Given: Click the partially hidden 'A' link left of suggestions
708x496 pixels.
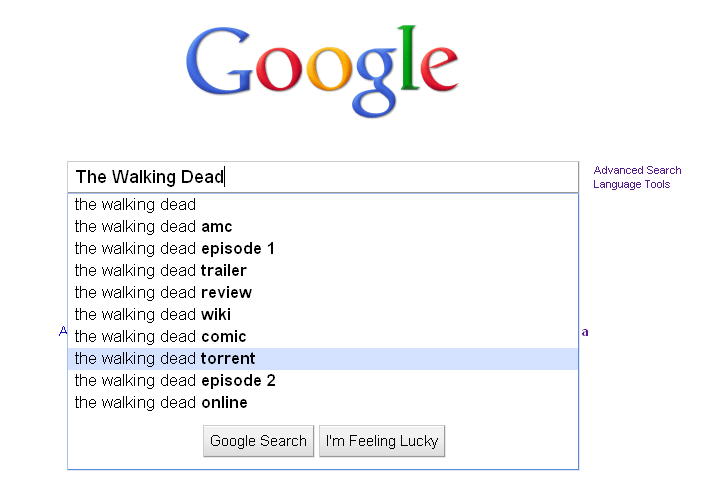Looking at the screenshot, I should pos(63,331).
